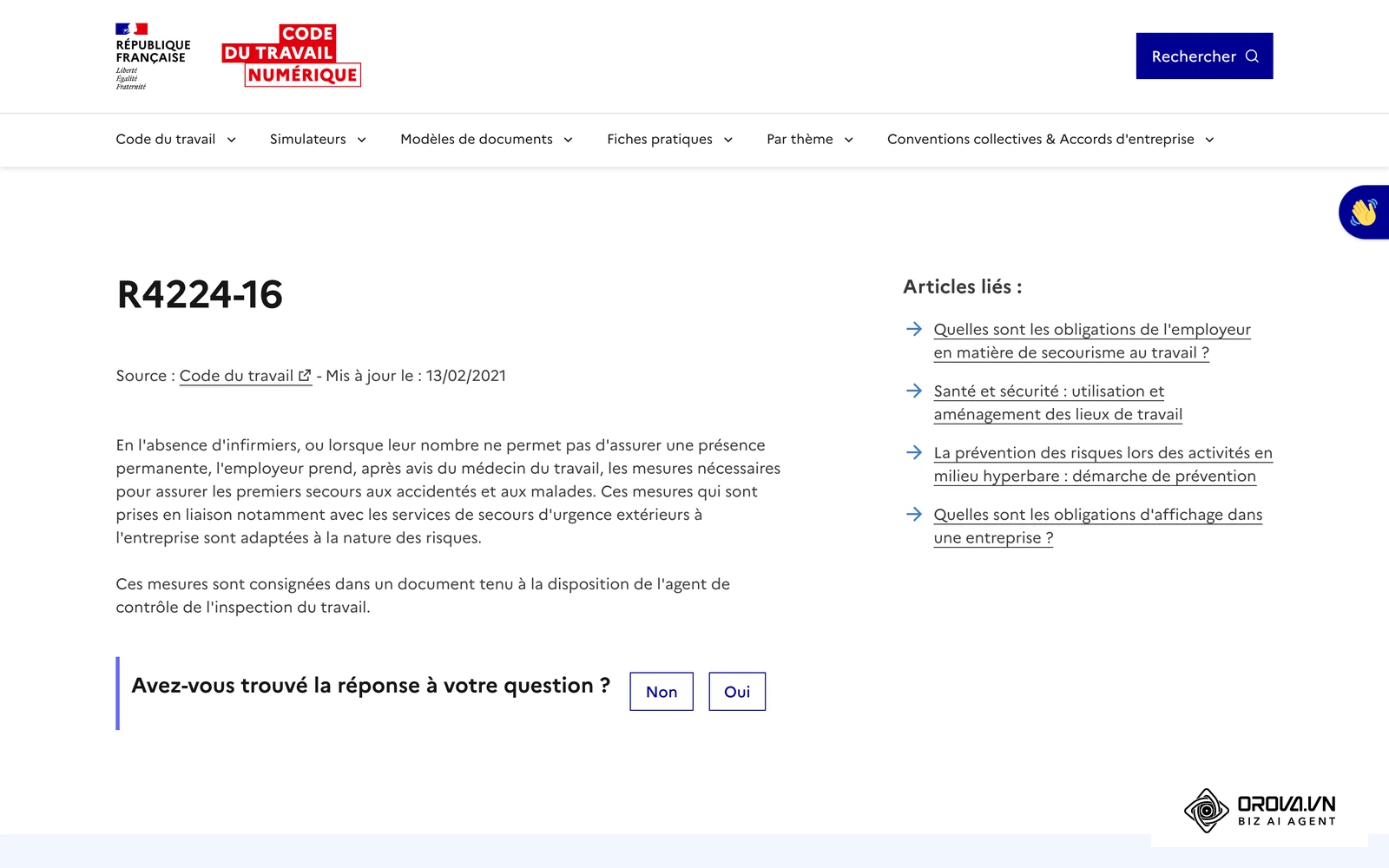Open the Code du Travail Numérique home logo
The height and width of the screenshot is (868, 1389).
(292, 56)
